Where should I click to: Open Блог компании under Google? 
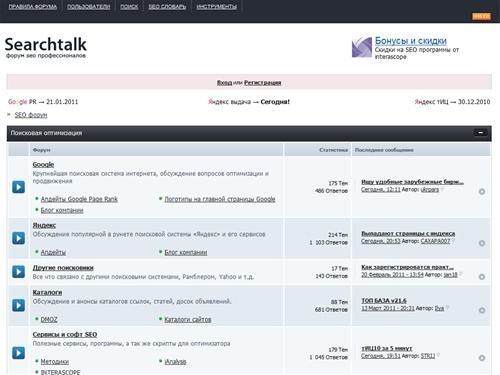coord(62,210)
